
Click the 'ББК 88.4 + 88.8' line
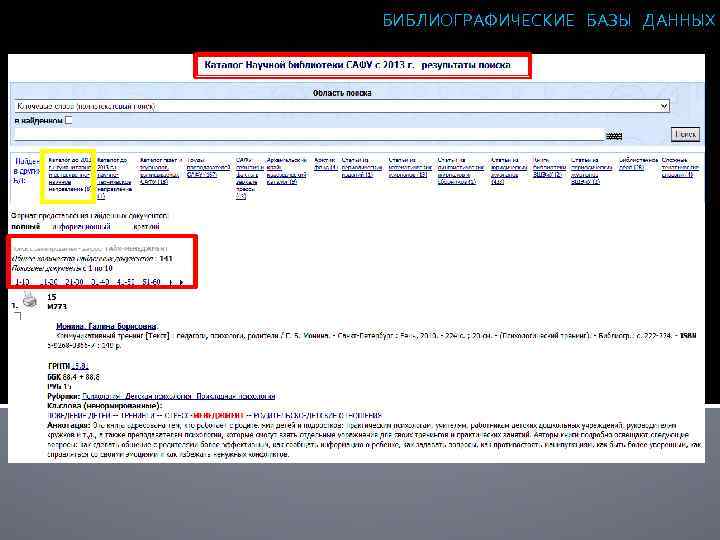pos(73,377)
